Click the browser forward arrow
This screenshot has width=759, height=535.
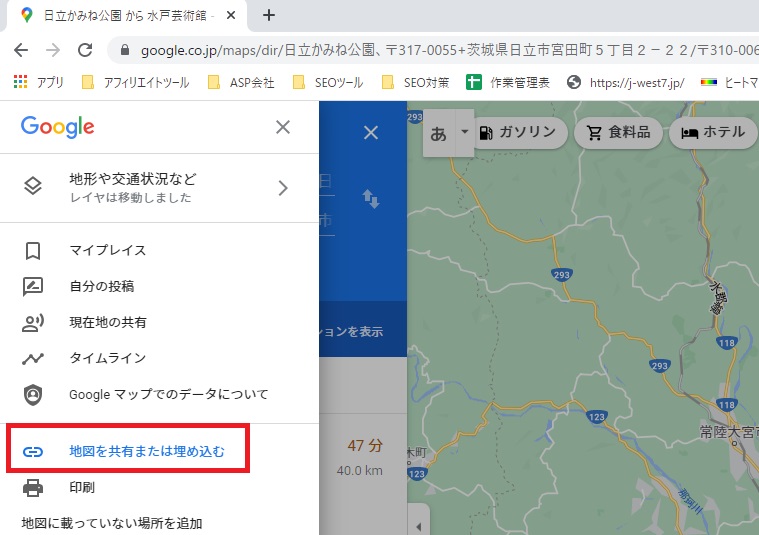point(53,50)
